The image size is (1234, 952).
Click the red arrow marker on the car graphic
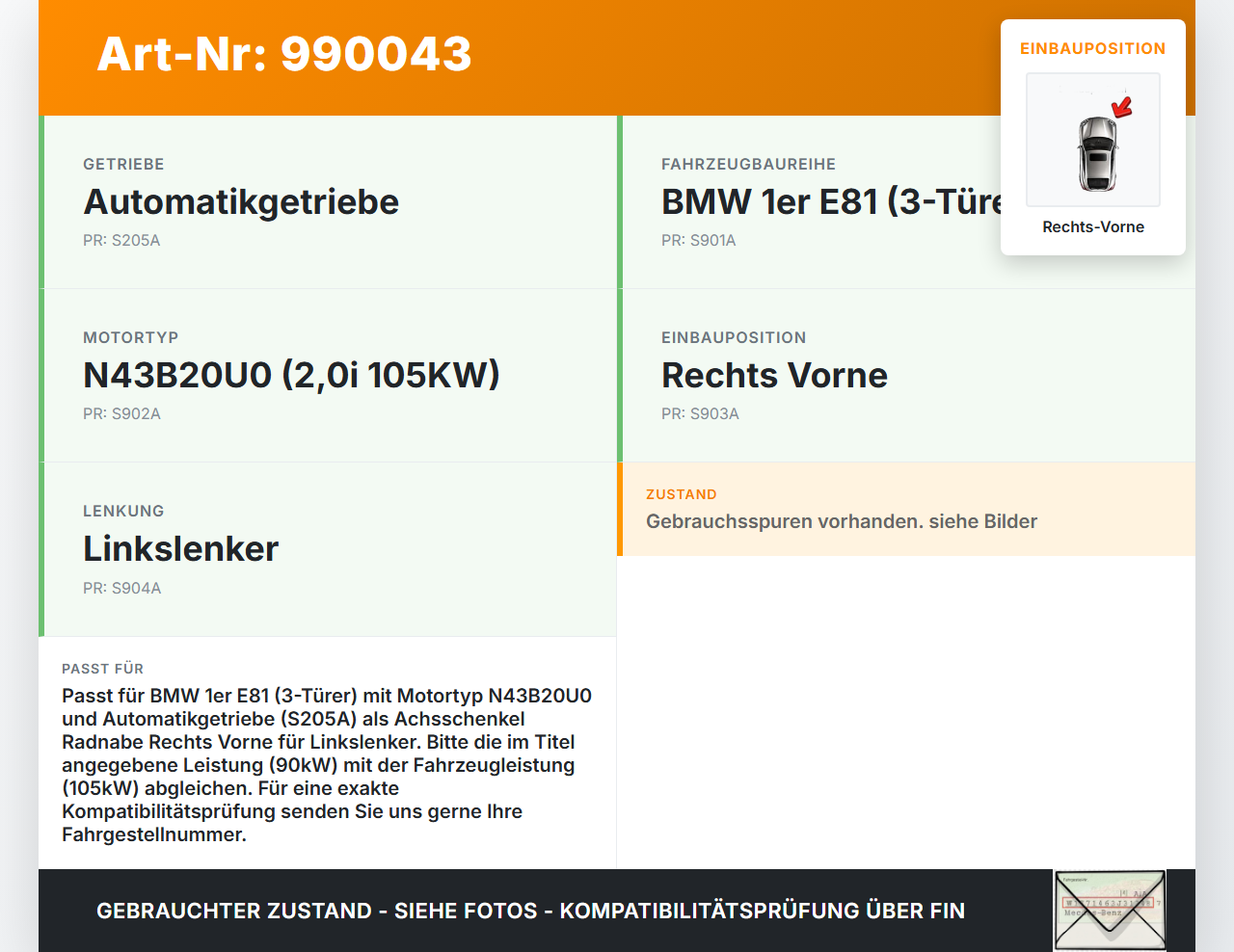tap(1120, 109)
